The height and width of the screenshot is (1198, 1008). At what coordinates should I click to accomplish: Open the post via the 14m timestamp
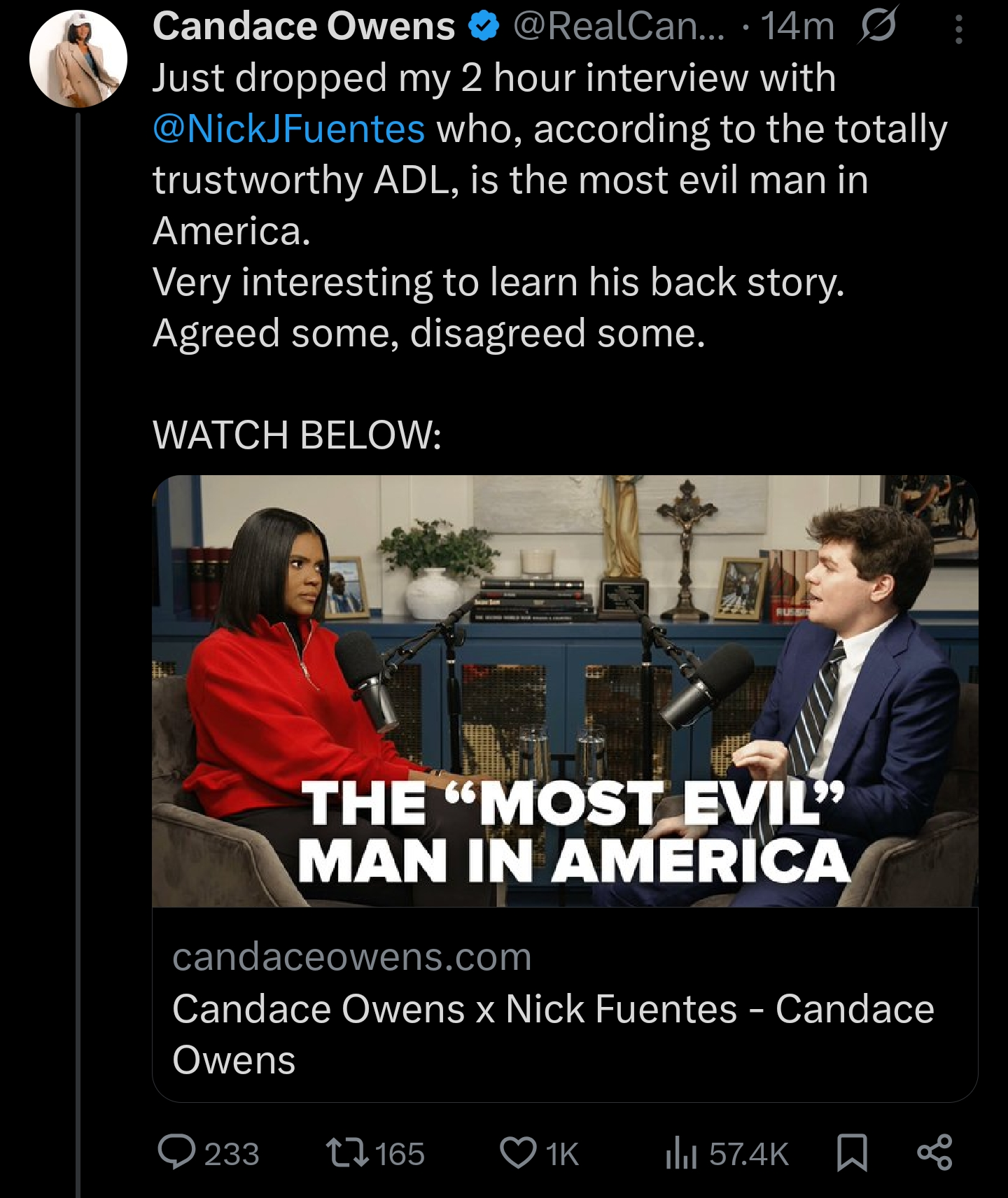tap(798, 27)
